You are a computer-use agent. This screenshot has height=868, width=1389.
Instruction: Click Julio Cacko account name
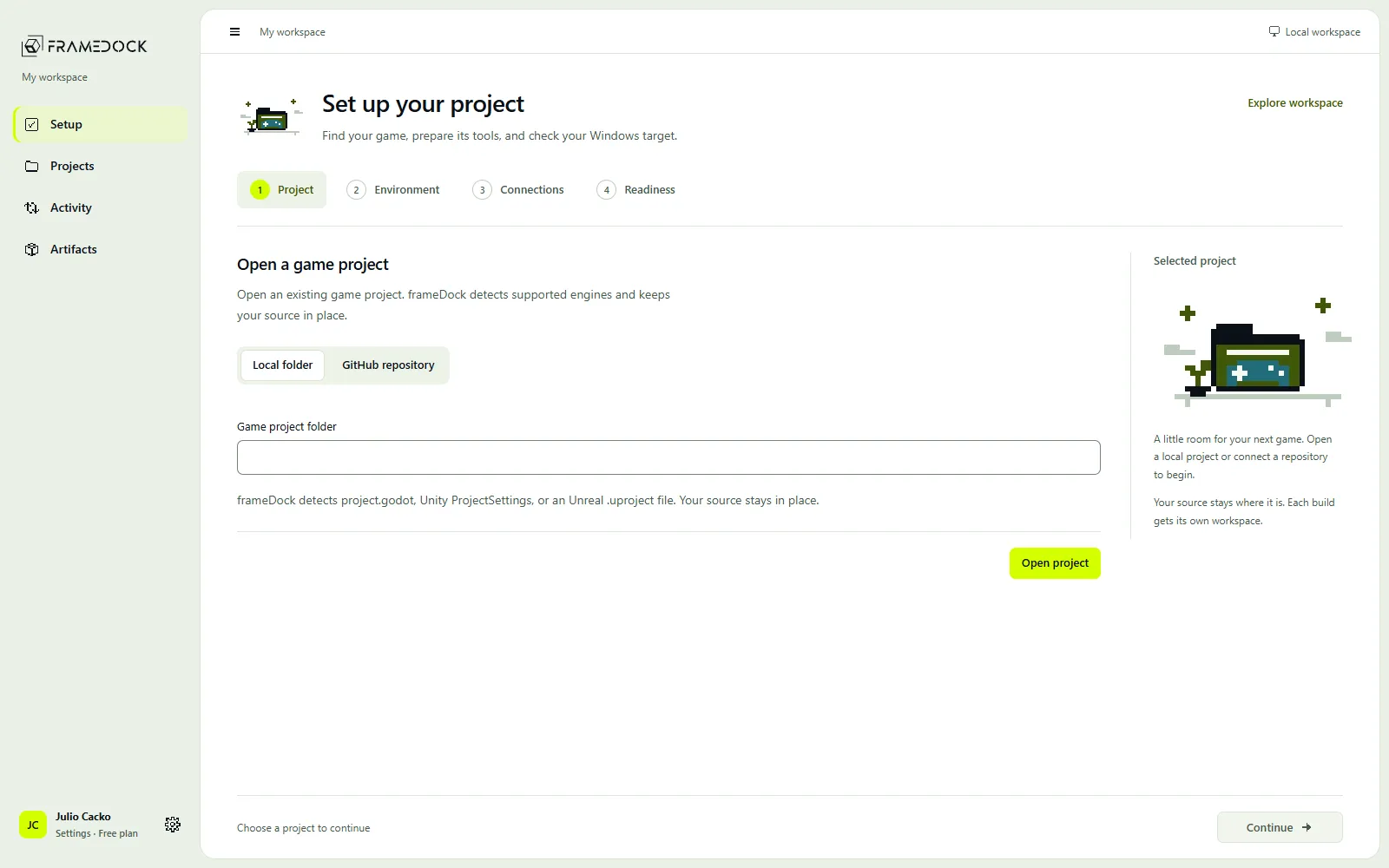point(83,817)
